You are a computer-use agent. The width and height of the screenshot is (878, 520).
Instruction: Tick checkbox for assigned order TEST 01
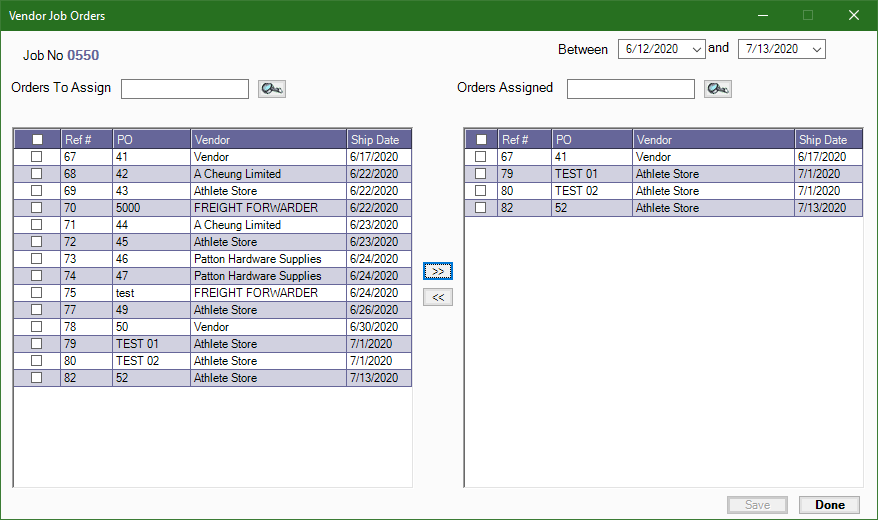(481, 174)
